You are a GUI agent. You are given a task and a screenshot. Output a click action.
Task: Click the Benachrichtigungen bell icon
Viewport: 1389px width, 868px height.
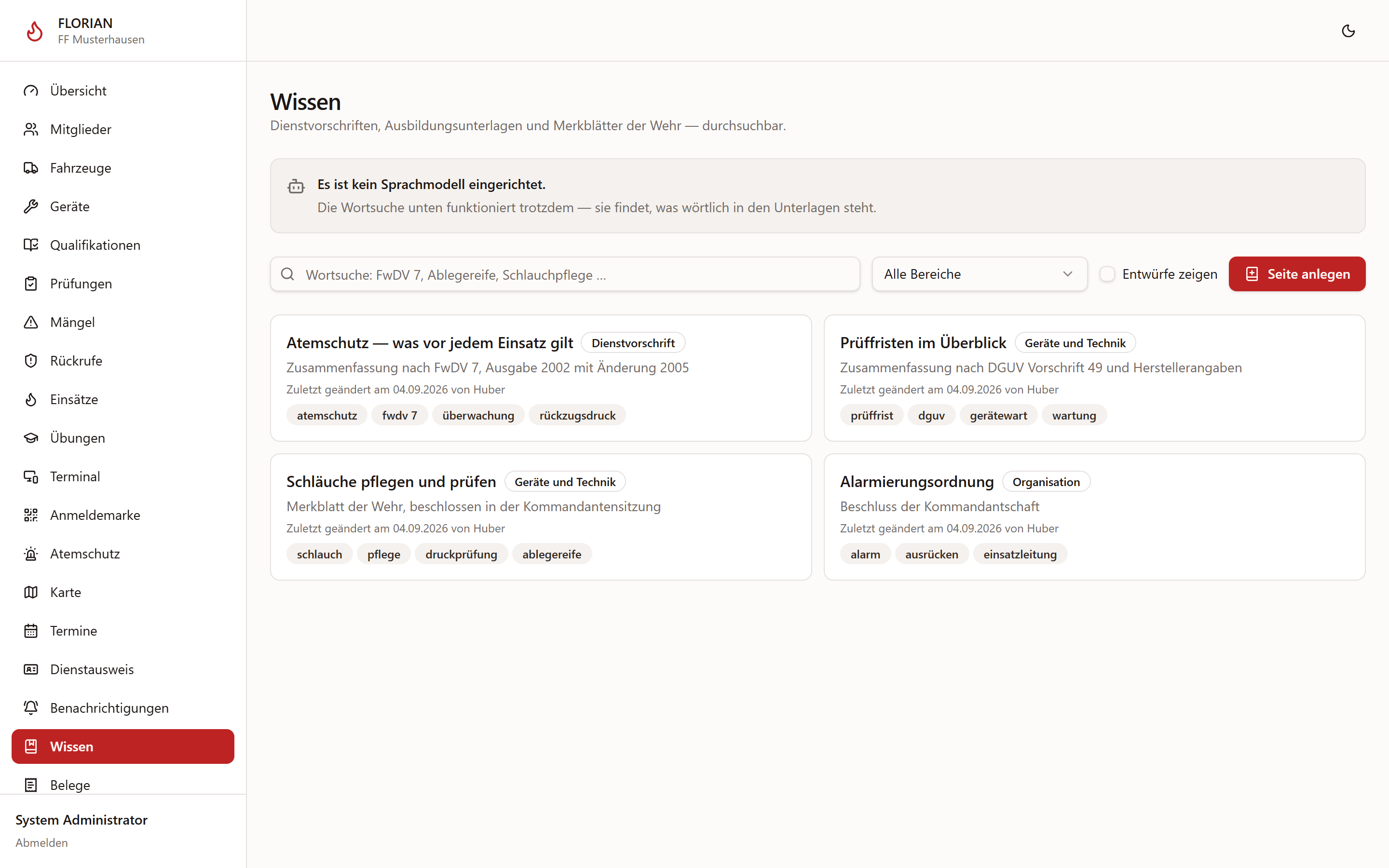(31, 708)
